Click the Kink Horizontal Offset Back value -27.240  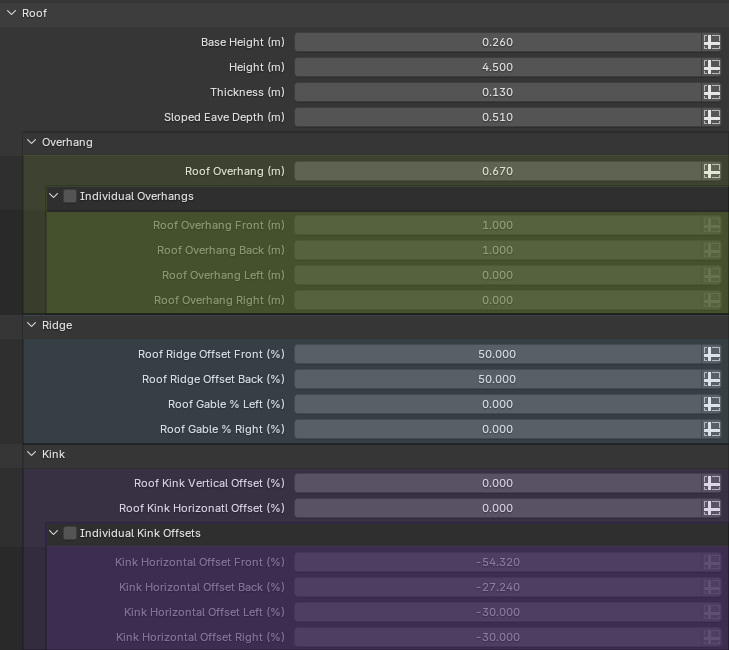(497, 587)
